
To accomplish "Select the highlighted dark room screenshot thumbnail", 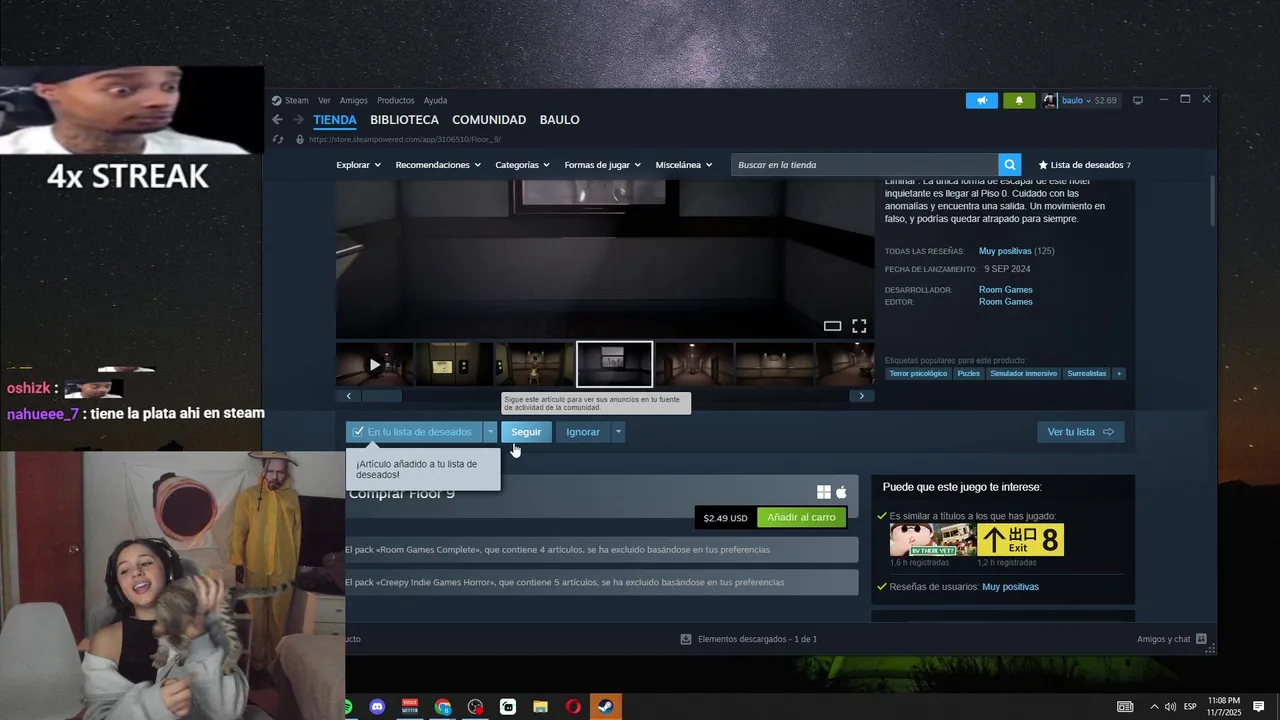I will pos(614,365).
